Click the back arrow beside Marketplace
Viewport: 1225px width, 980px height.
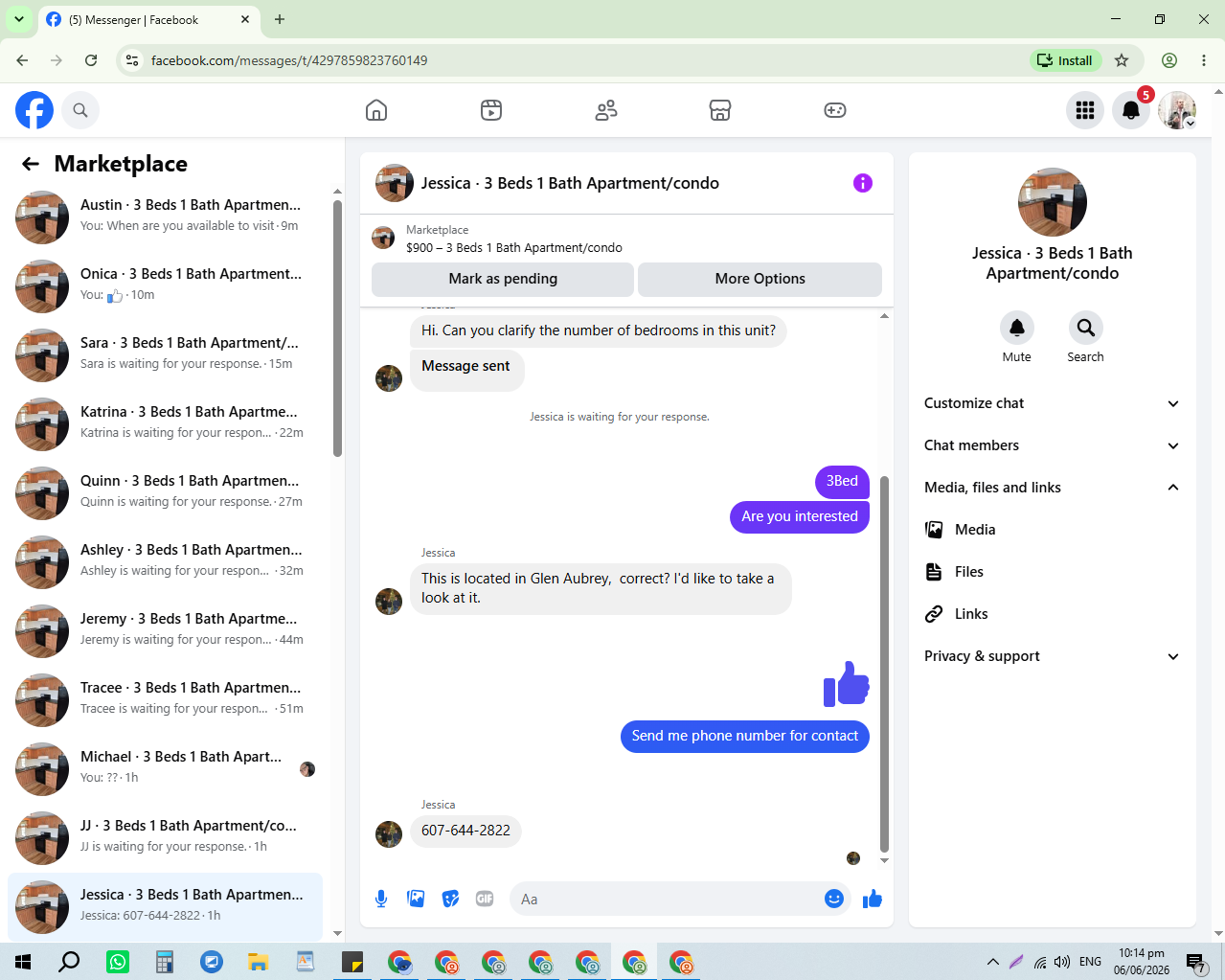click(31, 164)
